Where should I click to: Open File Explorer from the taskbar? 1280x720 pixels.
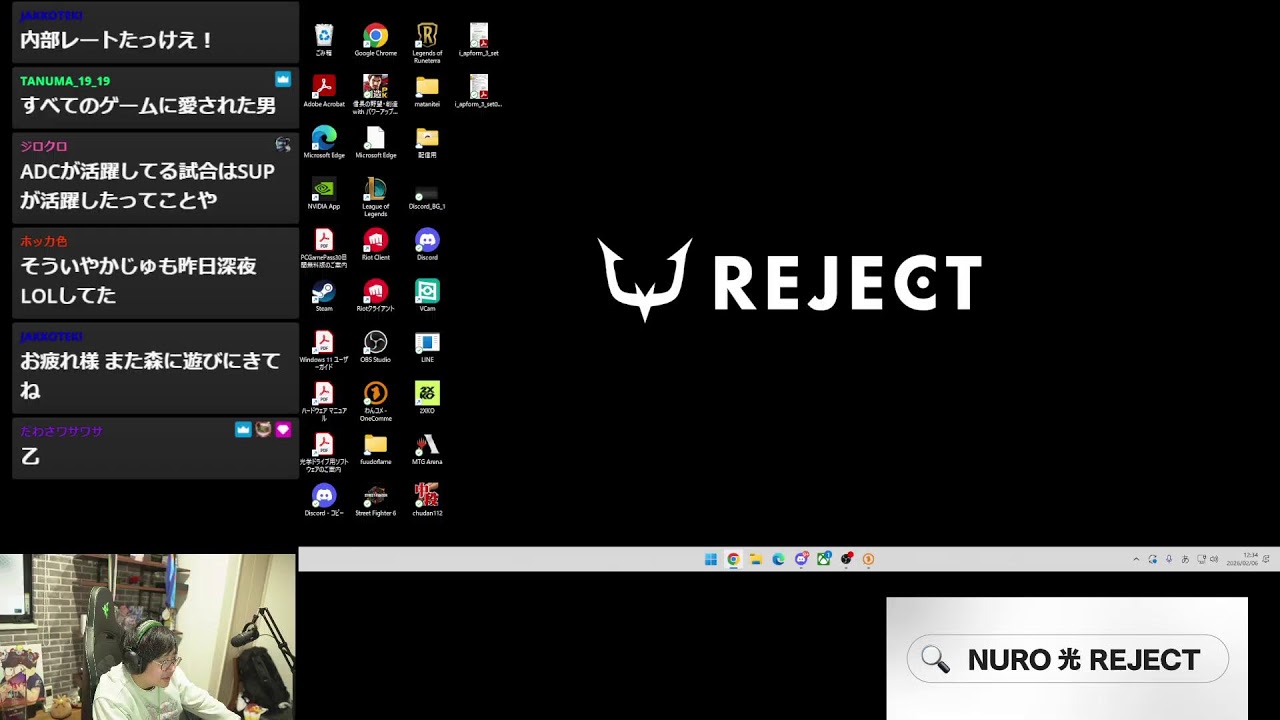click(x=756, y=559)
